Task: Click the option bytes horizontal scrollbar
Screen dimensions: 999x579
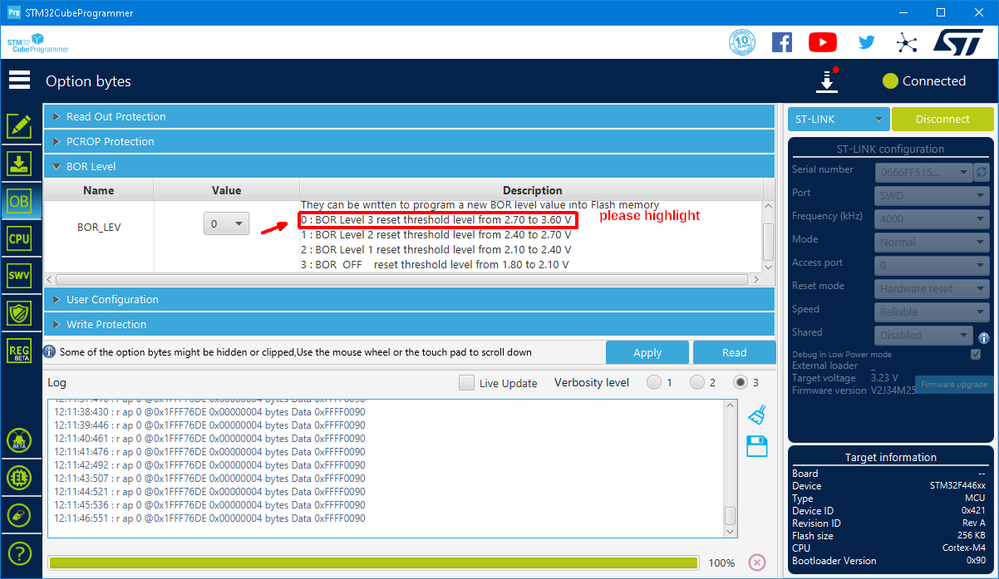Action: pyautogui.click(x=403, y=280)
